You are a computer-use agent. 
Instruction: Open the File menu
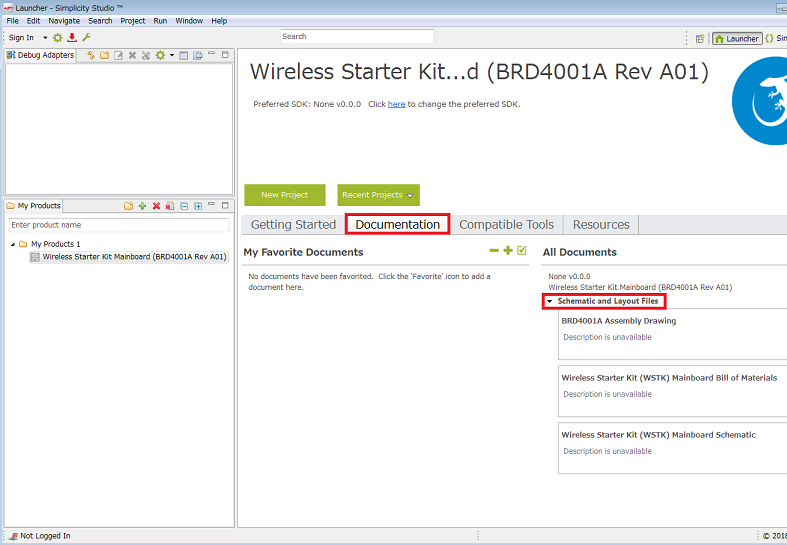(13, 21)
